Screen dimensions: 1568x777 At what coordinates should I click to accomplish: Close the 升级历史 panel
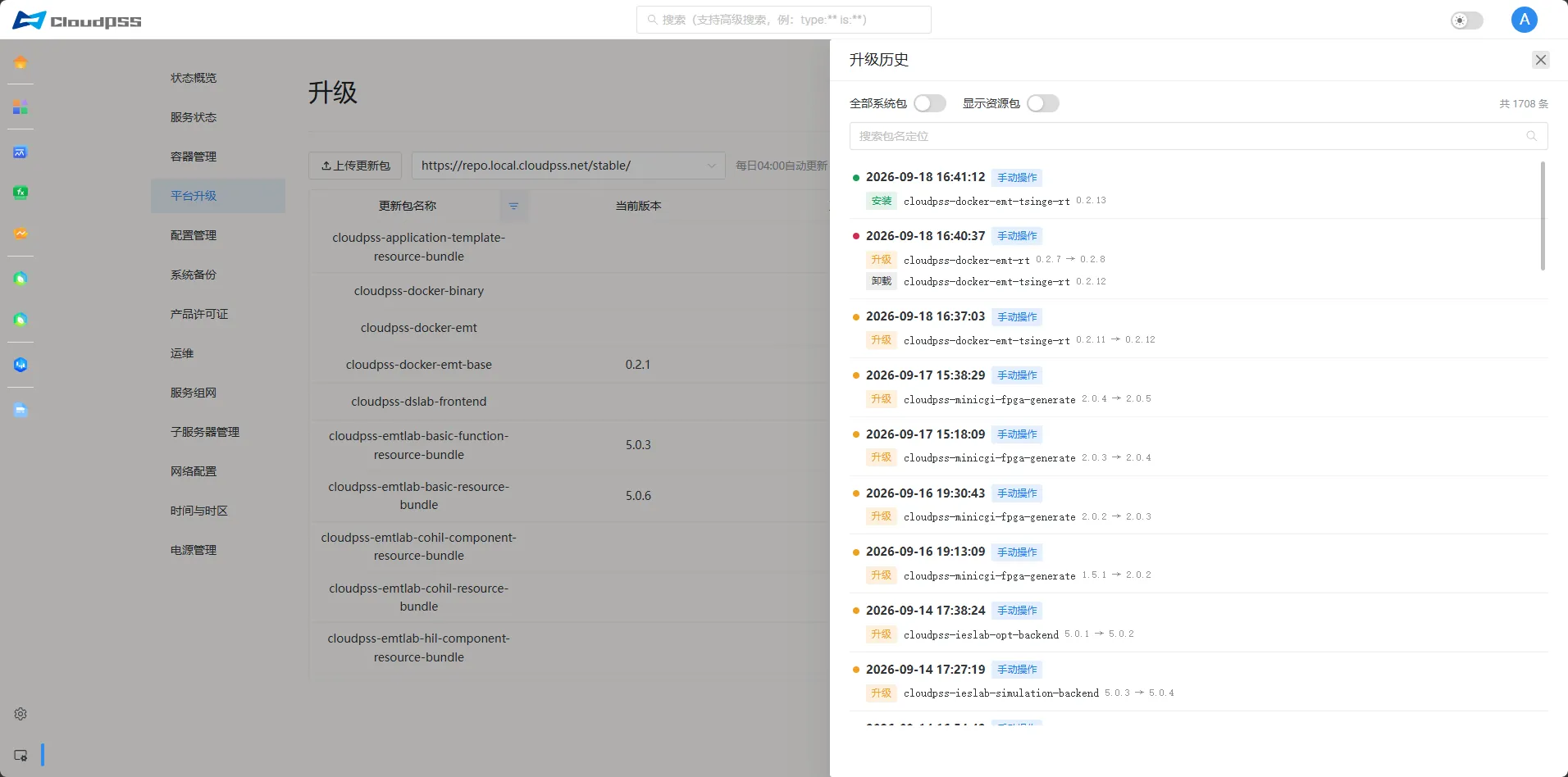click(x=1541, y=60)
